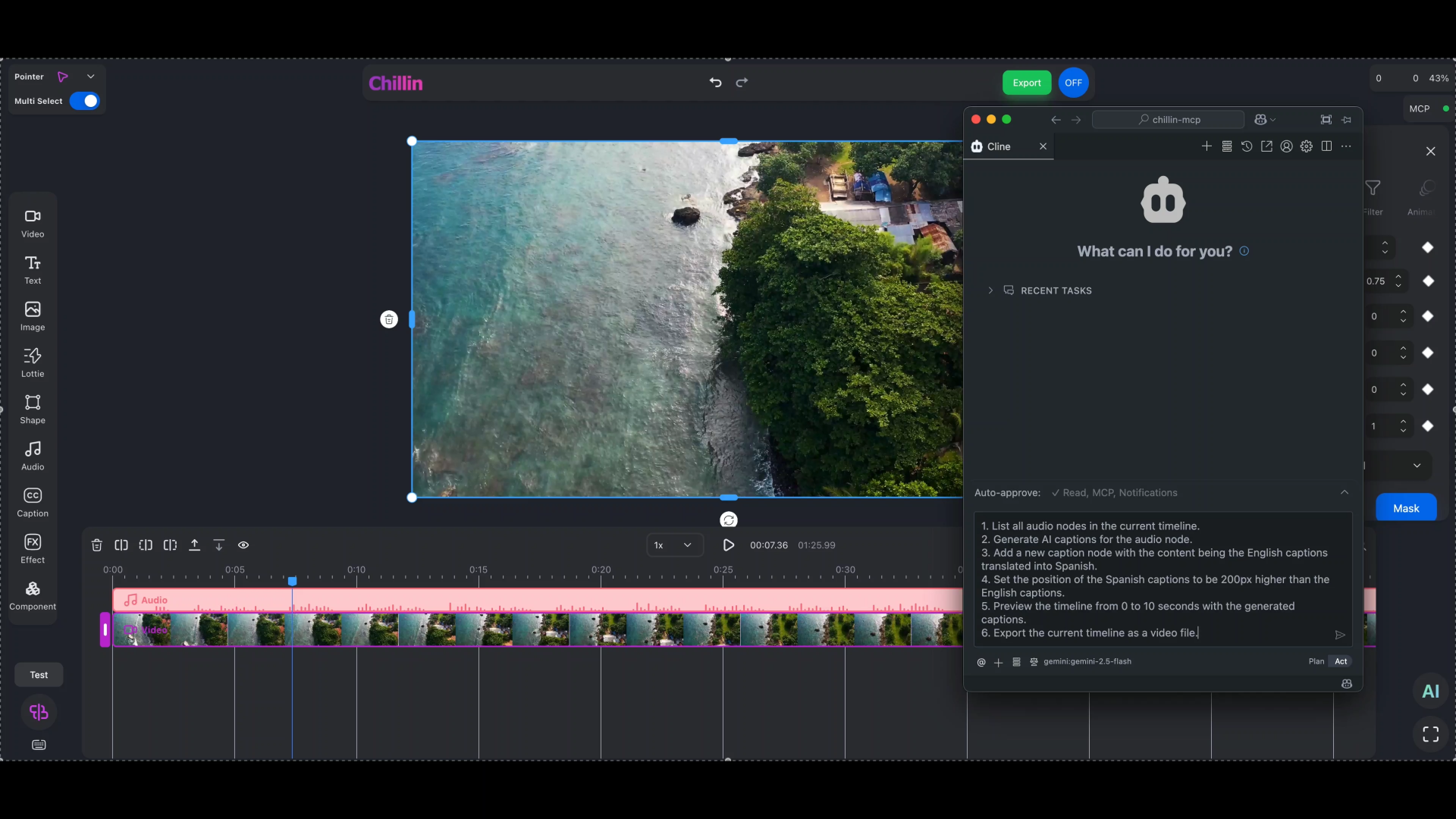Send the Cline prompt with arrow icon
The image size is (1456, 819).
pyautogui.click(x=1340, y=635)
